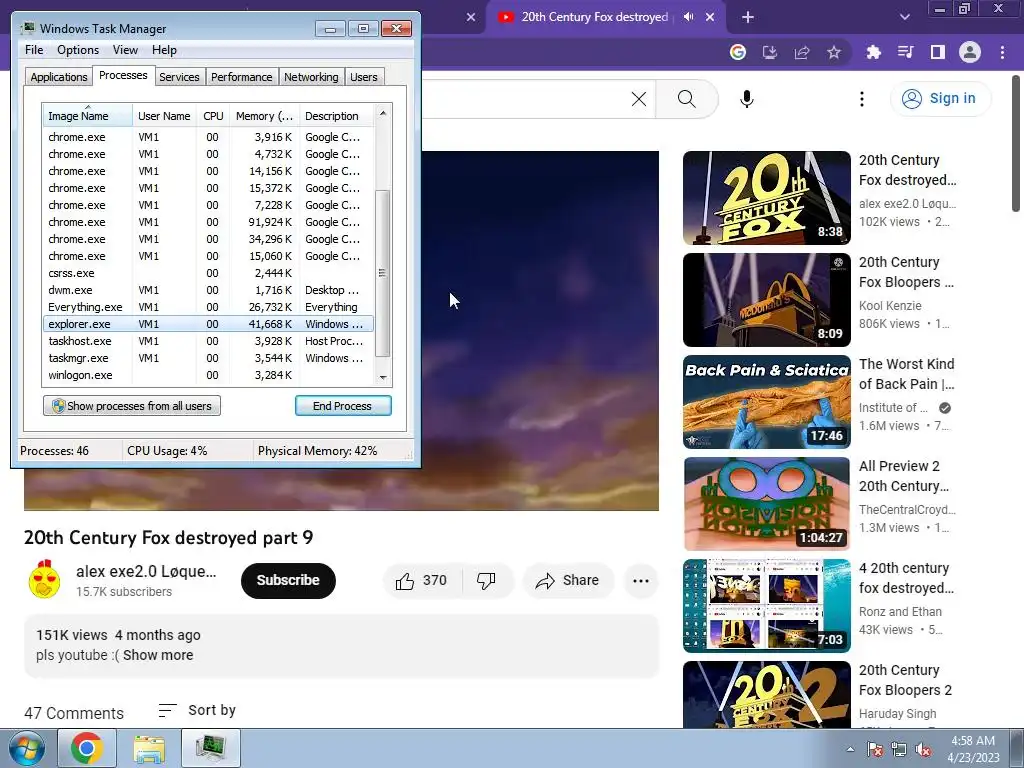The image size is (1024, 768).
Task: Open Chrome tab search dropdown chevron
Action: 904,17
